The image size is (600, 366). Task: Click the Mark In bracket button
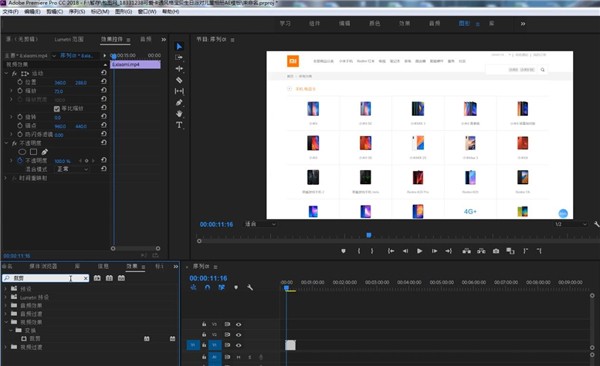(359, 251)
